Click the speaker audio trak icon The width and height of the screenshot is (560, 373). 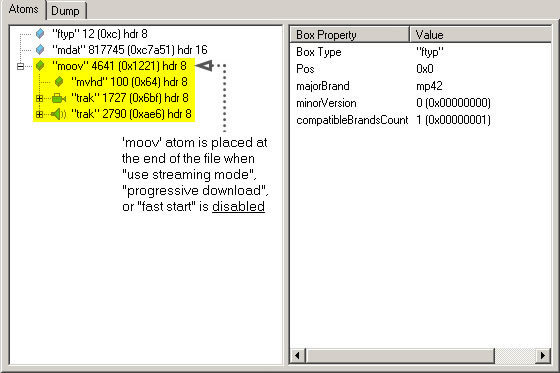click(x=59, y=114)
